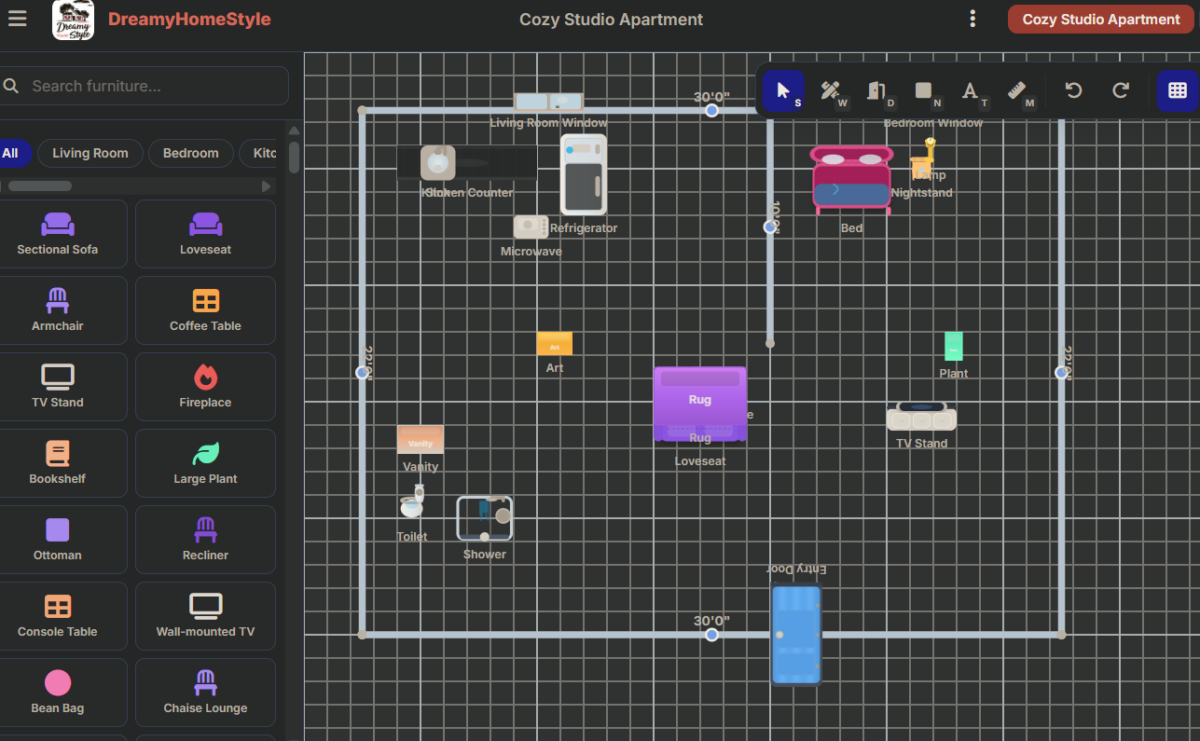Choose the text annotation tool
This screenshot has height=741, width=1200.
tap(971, 91)
